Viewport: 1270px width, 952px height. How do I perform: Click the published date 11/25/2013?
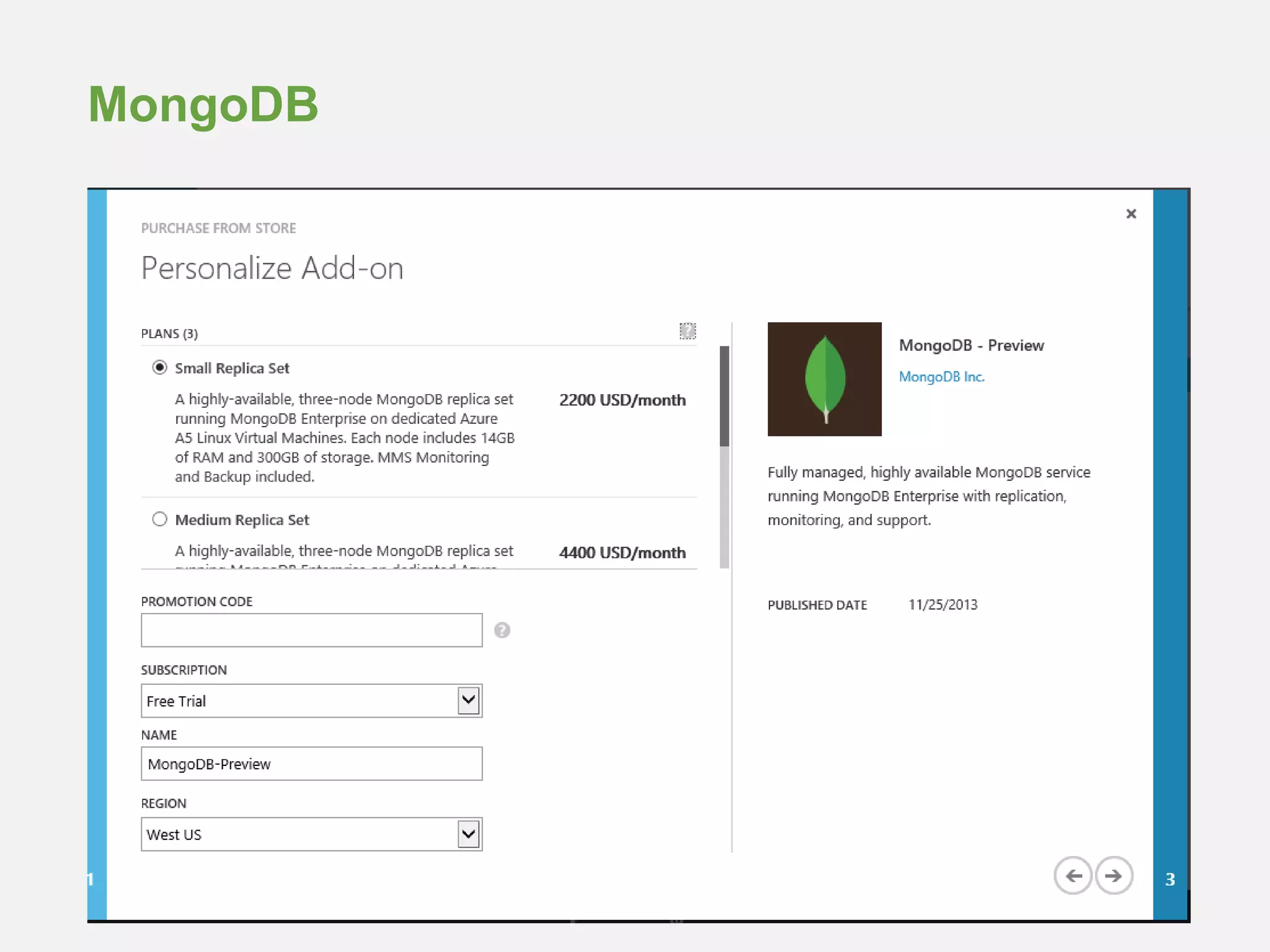943,605
